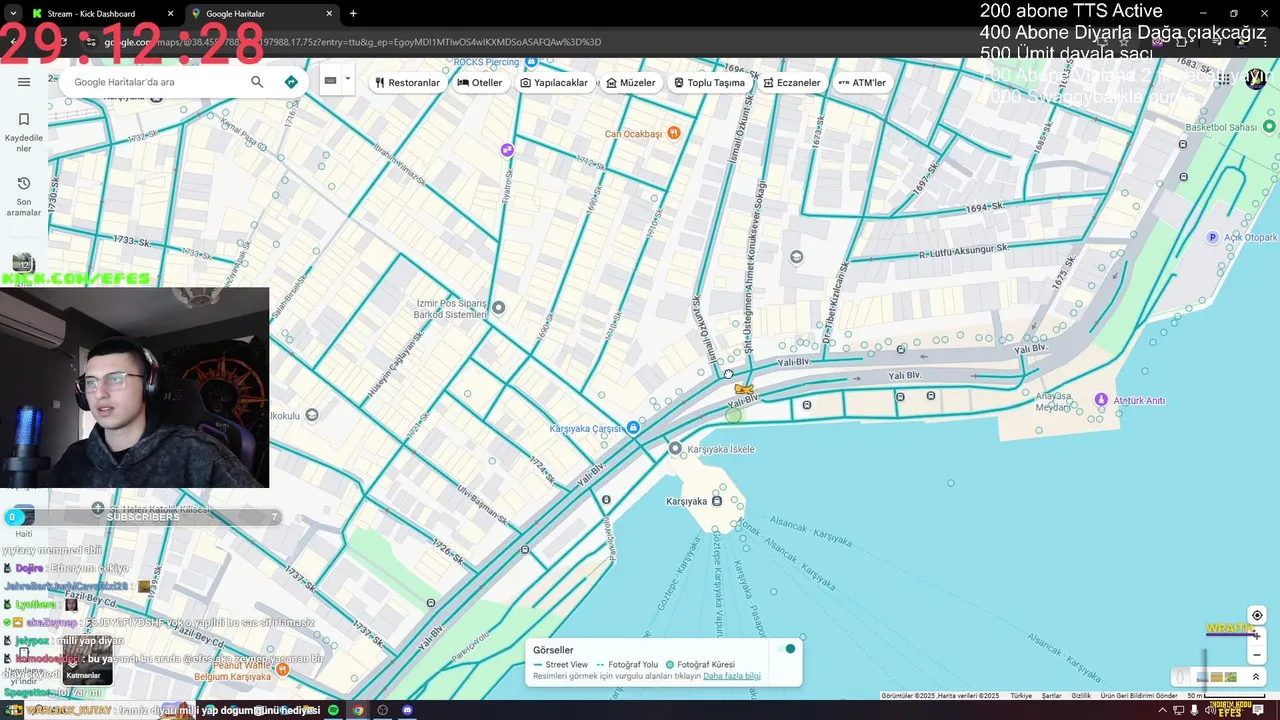The height and width of the screenshot is (720, 1280).
Task: Open directions with the blue diamond icon
Action: coord(291,82)
